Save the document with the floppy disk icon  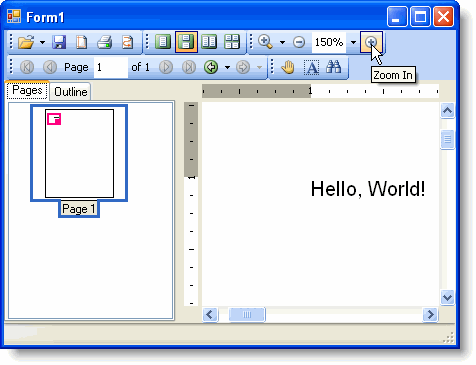(x=59, y=42)
